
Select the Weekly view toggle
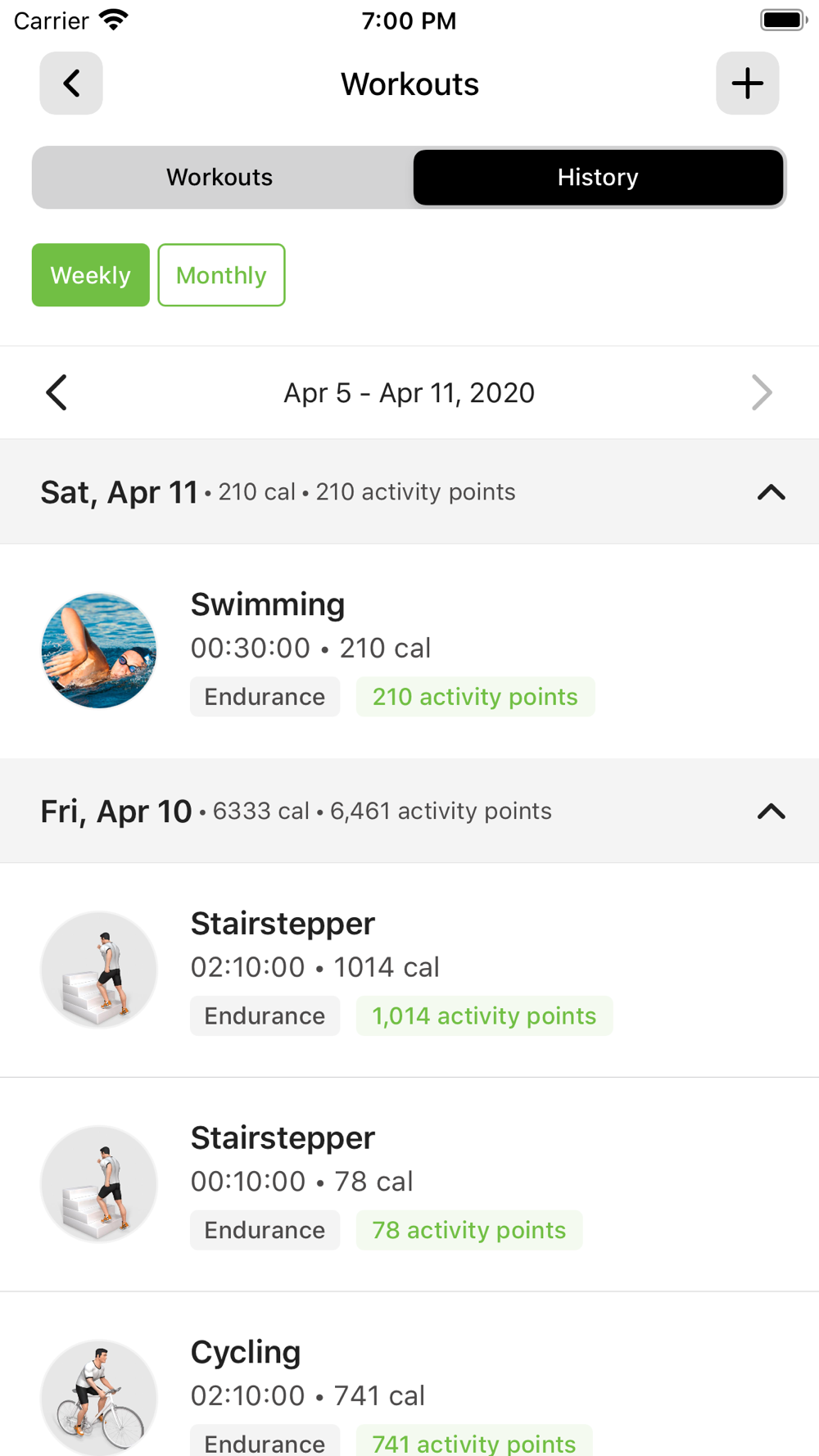pos(91,275)
